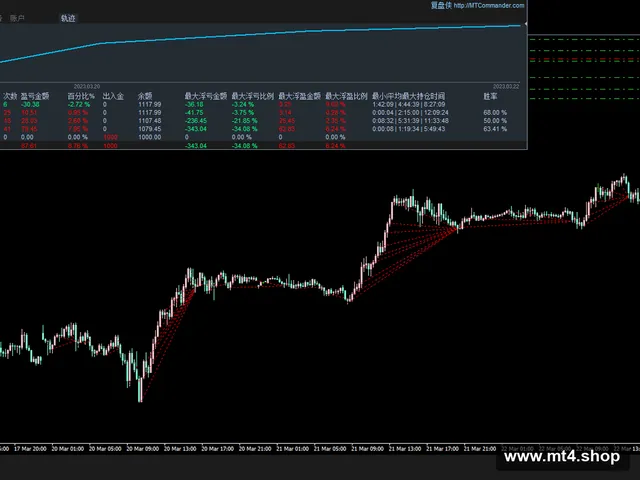Image resolution: width=640 pixels, height=480 pixels.
Task: Select the -21.85 % floating loss ratio
Action: point(244,121)
